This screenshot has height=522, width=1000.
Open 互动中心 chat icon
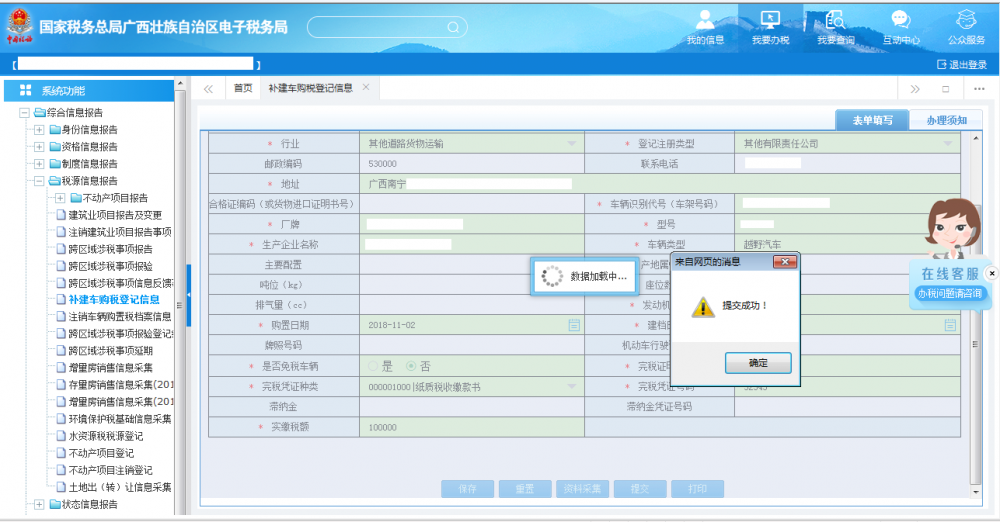coord(900,25)
